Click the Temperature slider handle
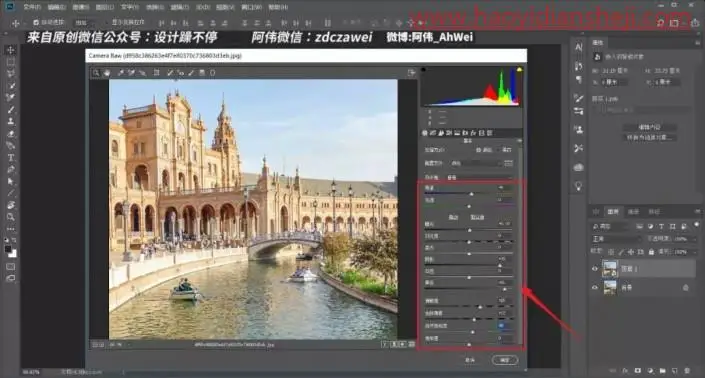The width and height of the screenshot is (705, 378). coord(472,194)
